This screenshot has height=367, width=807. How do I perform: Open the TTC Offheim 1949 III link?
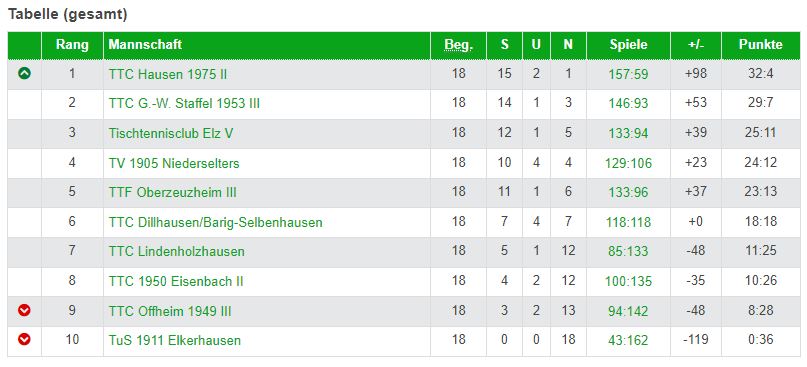pos(170,311)
